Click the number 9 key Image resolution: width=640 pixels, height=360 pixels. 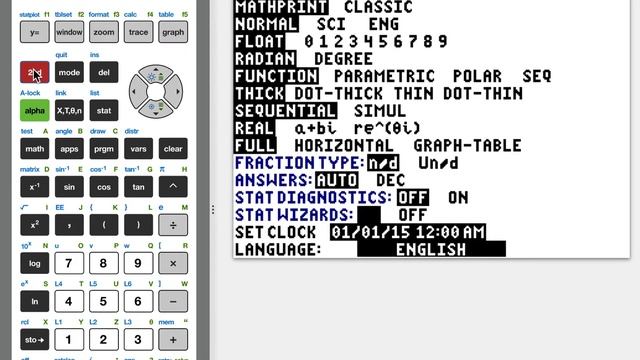click(138, 263)
